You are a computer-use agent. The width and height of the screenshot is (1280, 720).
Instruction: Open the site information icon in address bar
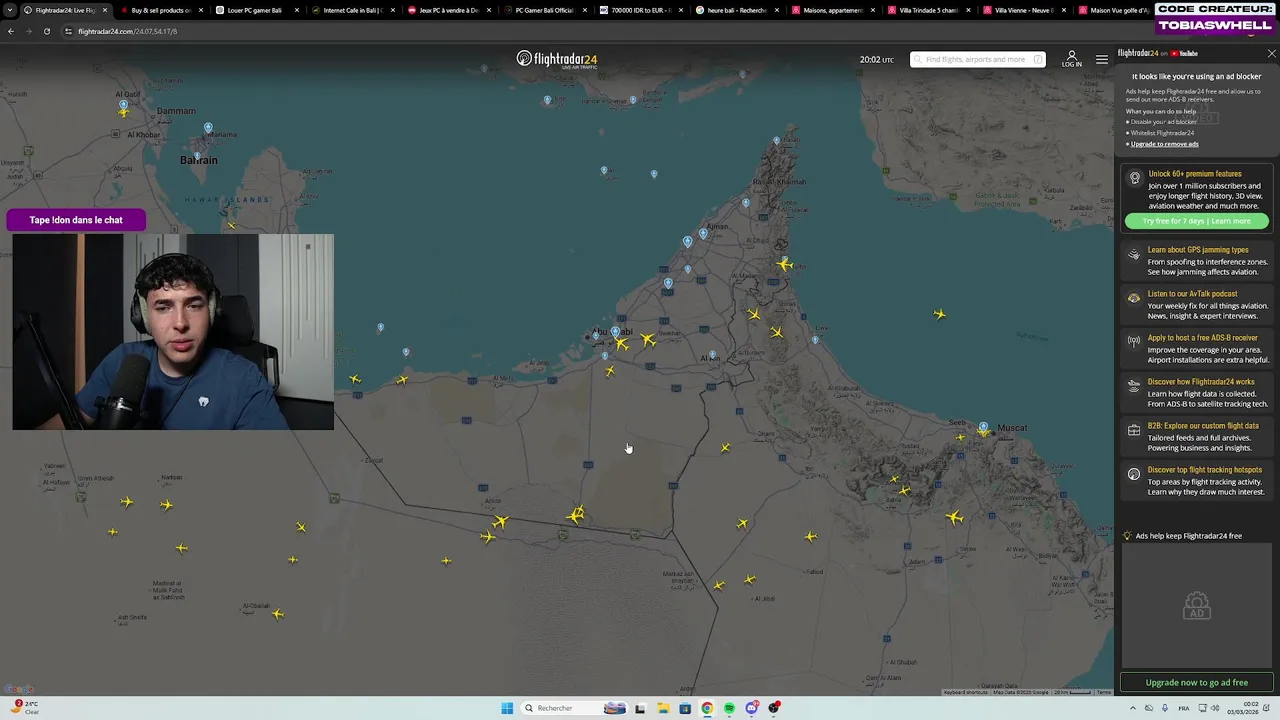pos(68,31)
